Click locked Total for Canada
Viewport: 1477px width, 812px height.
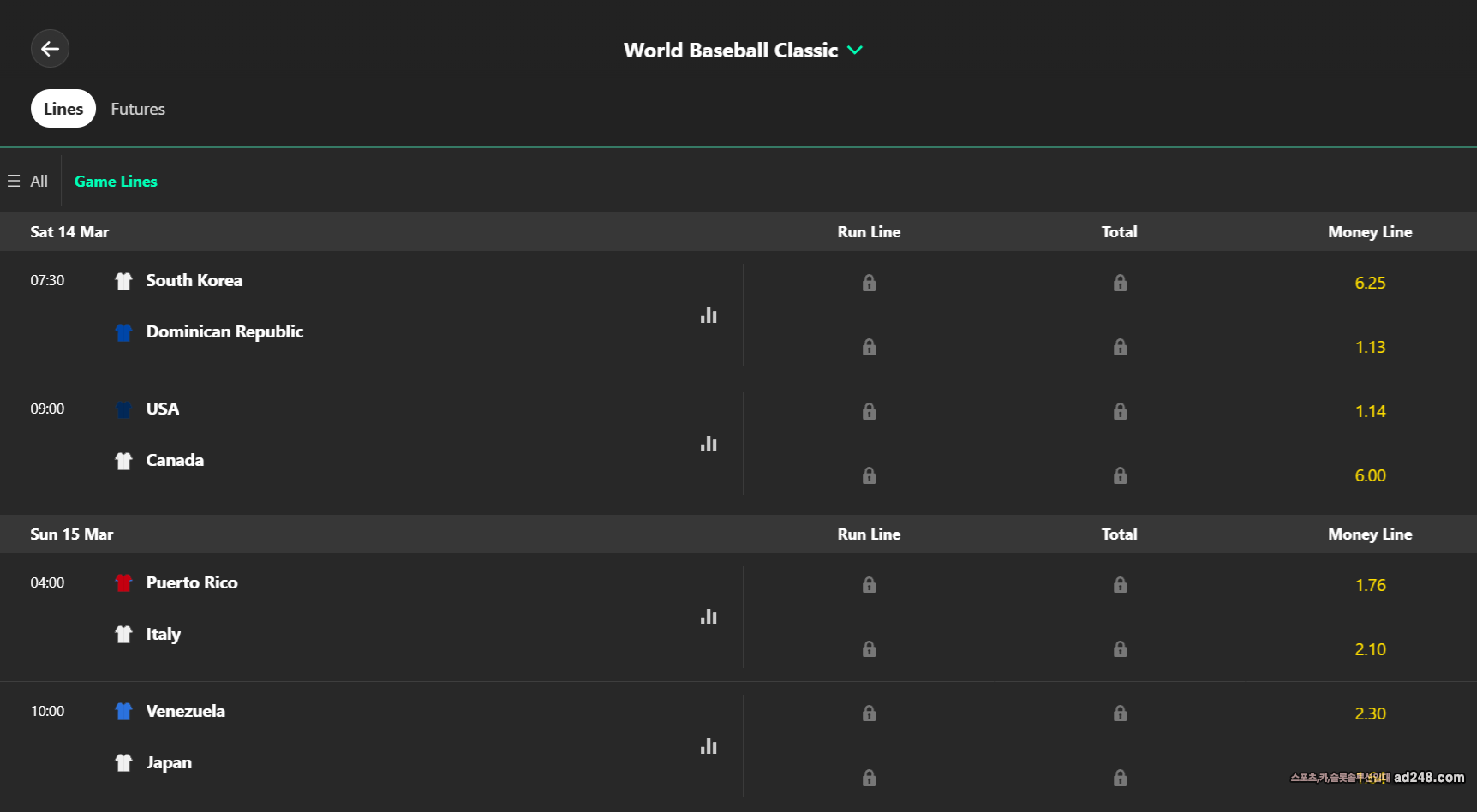click(1119, 475)
